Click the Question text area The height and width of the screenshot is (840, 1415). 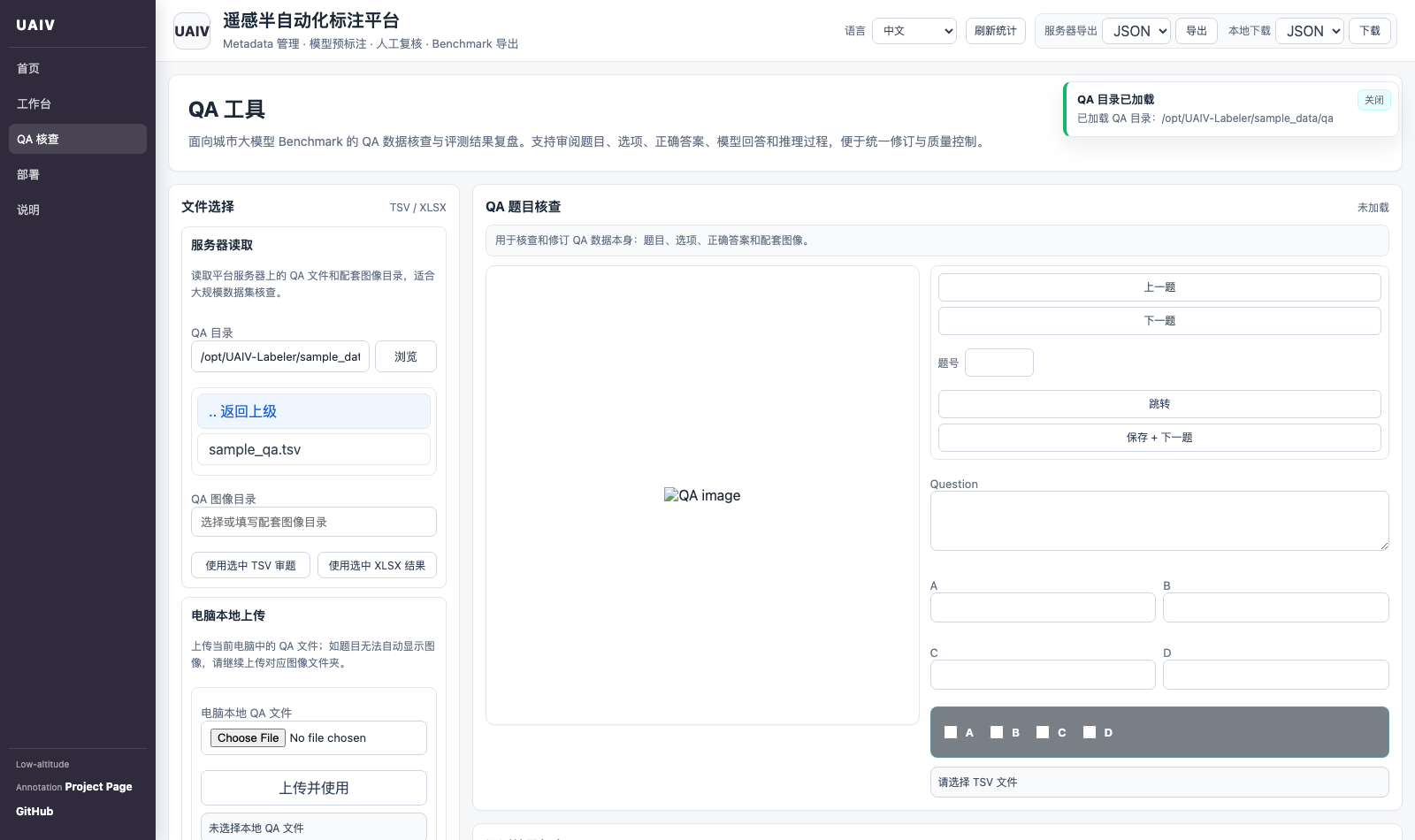pos(1159,521)
